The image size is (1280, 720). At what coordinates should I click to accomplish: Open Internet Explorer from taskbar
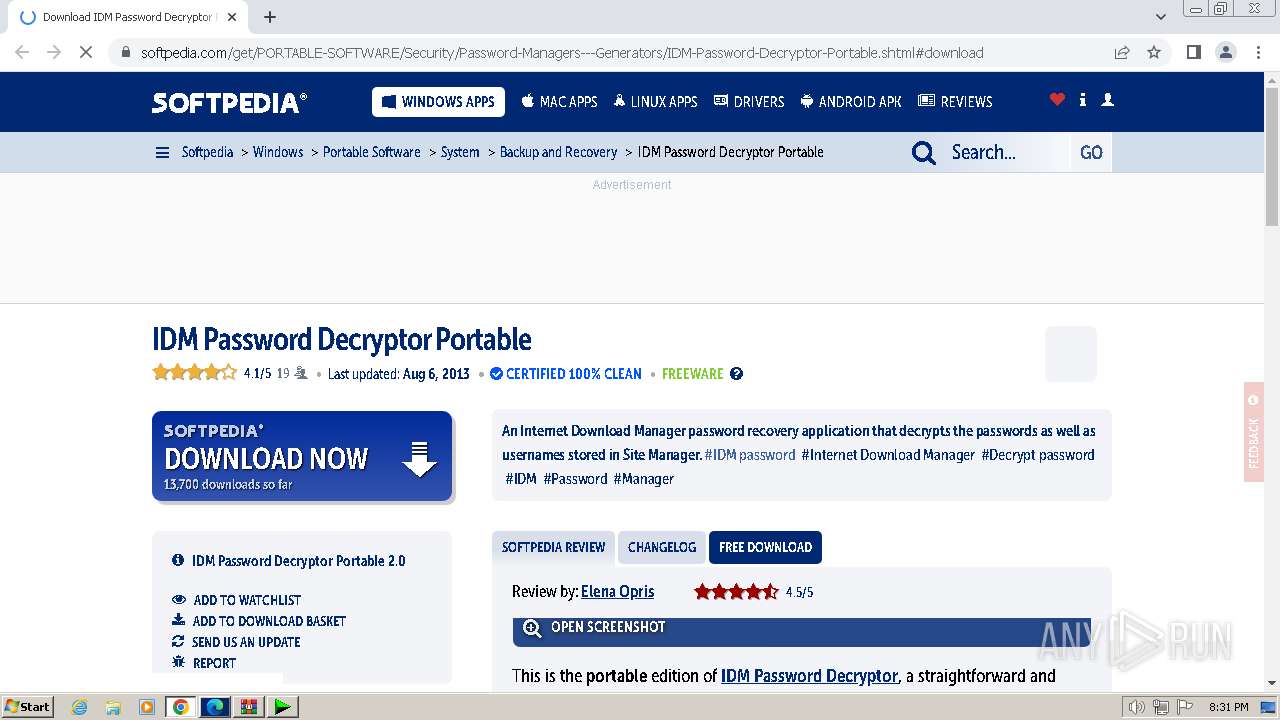(80, 707)
